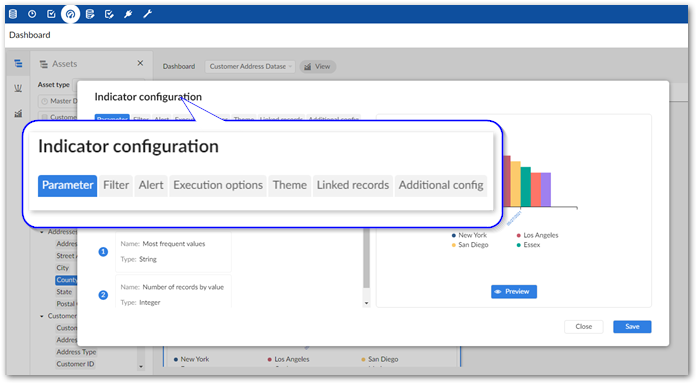Click the Close button in dialog
This screenshot has width=697, height=384.
tap(584, 327)
